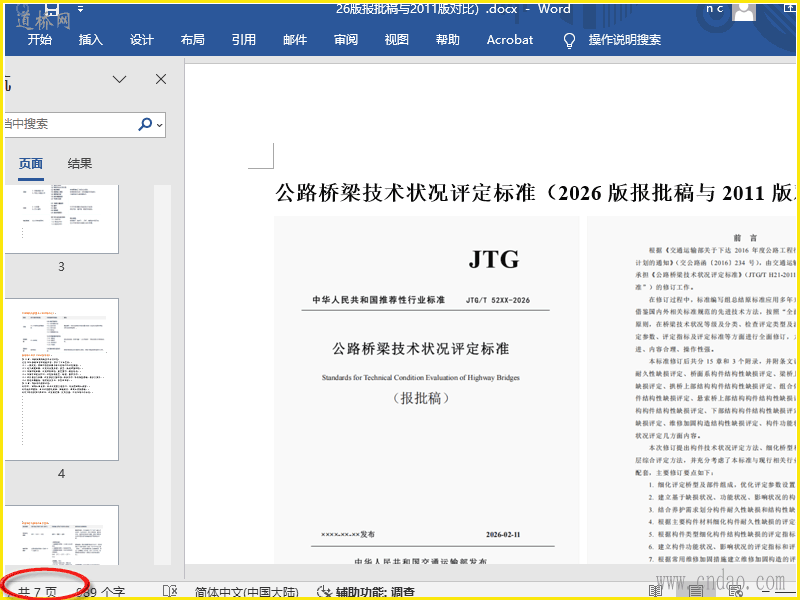Screen dimensions: 800x600
Task: Open the accessibility checker in status bar
Action: (366, 592)
